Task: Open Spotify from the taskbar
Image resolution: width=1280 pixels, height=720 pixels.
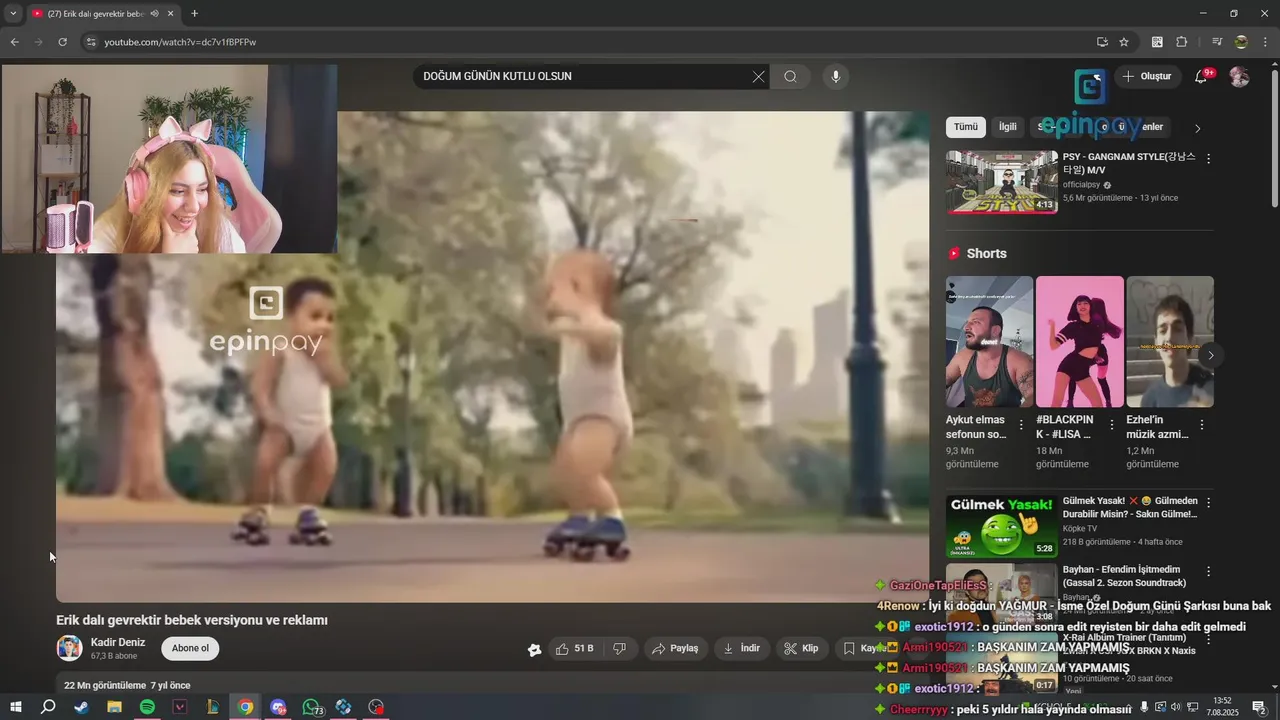Action: click(x=147, y=707)
